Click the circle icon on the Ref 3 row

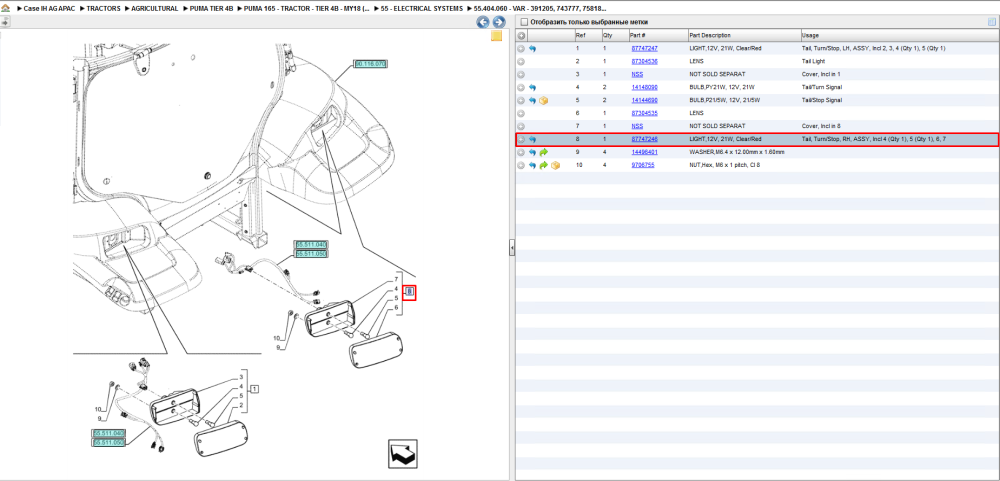click(521, 75)
